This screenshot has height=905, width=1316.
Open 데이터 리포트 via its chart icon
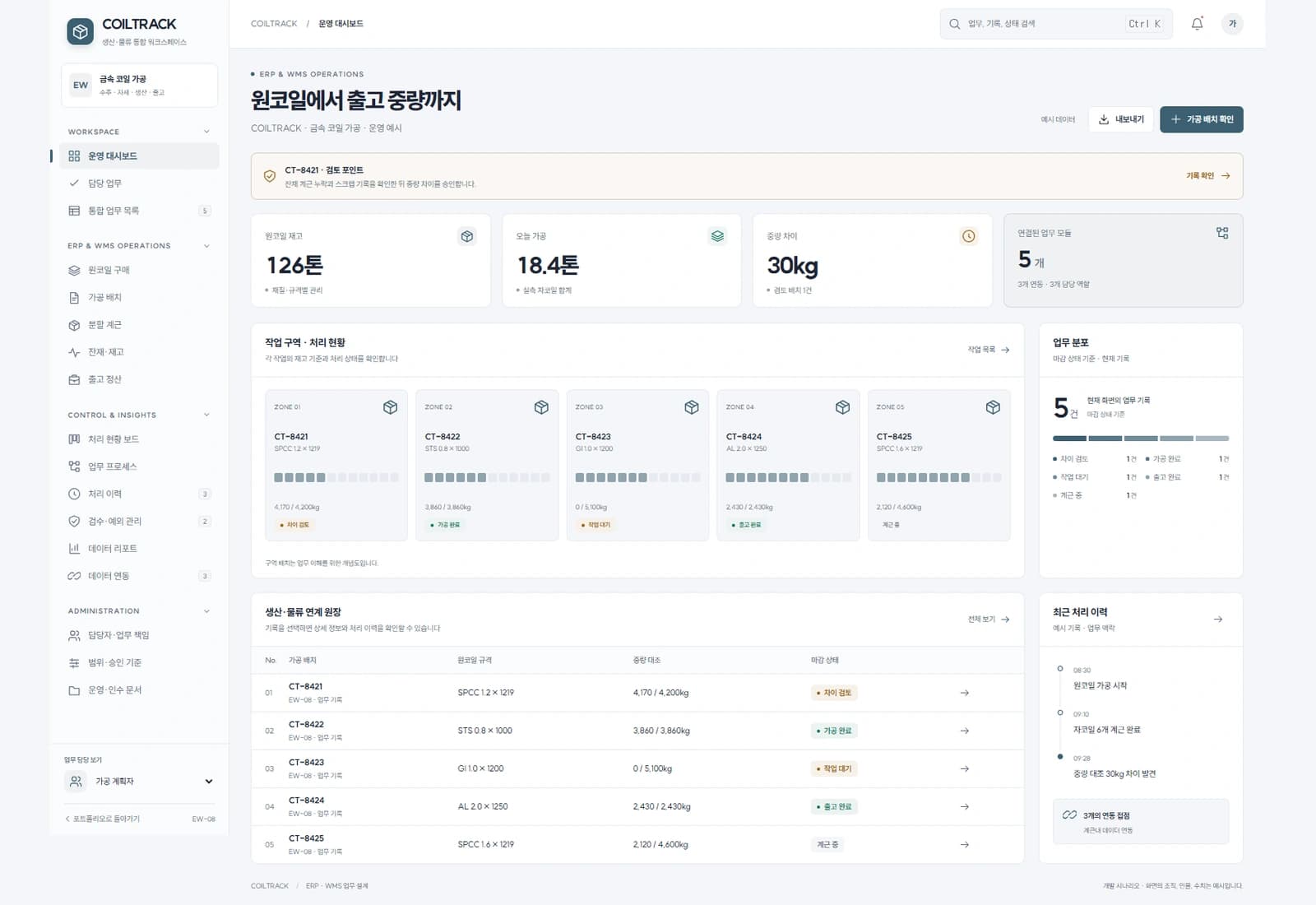pyautogui.click(x=74, y=549)
